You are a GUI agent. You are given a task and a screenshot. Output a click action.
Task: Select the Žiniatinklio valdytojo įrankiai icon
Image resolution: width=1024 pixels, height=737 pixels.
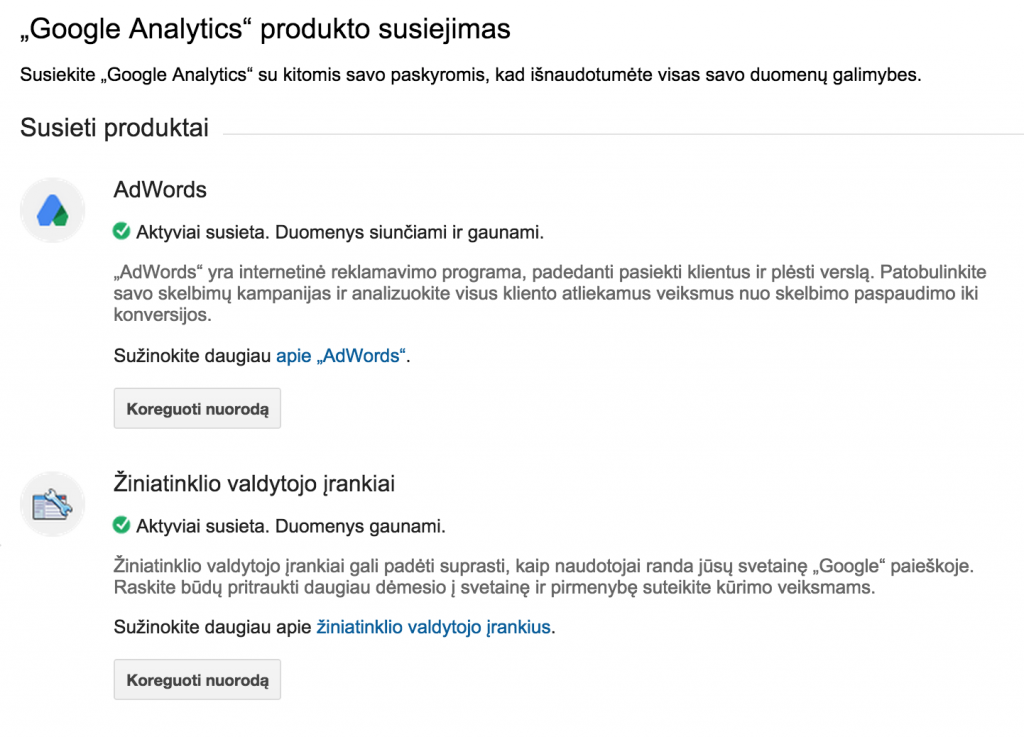coord(52,504)
